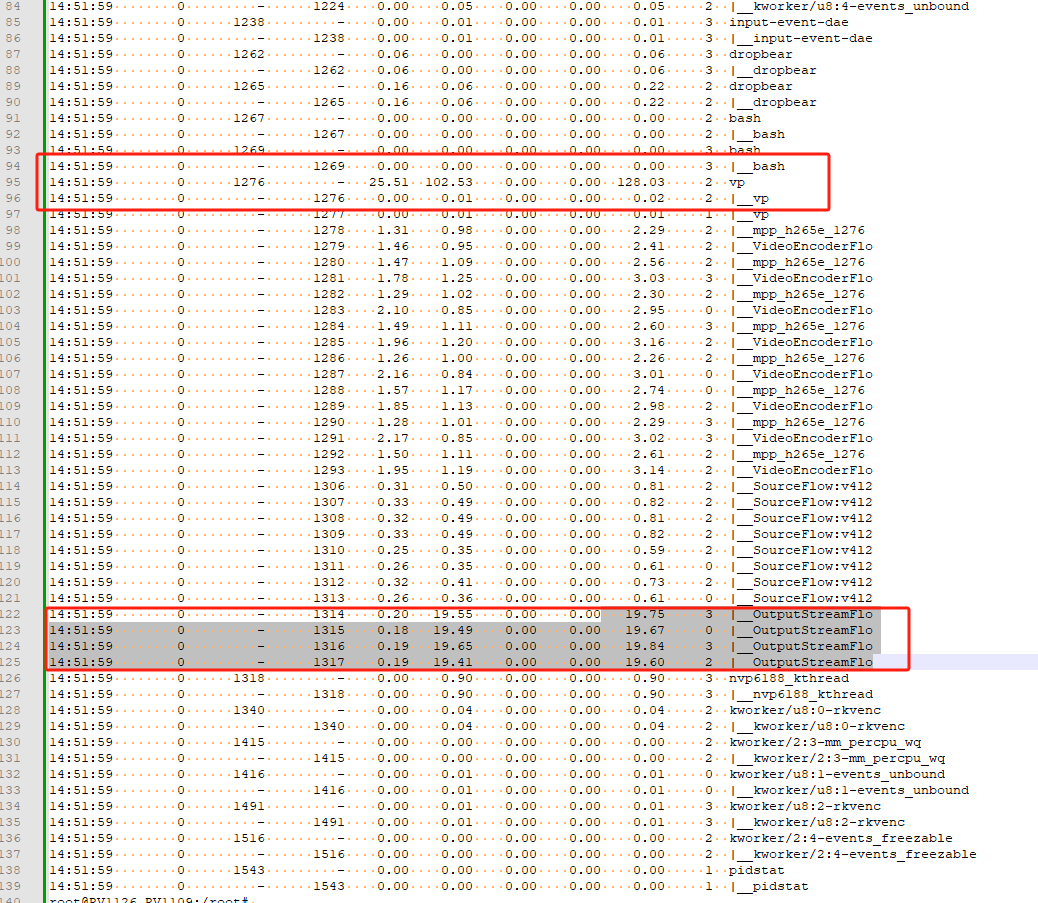Click kworker/u8:1-events_unbound on line 132
The image size is (1038, 903).
[x=837, y=774]
